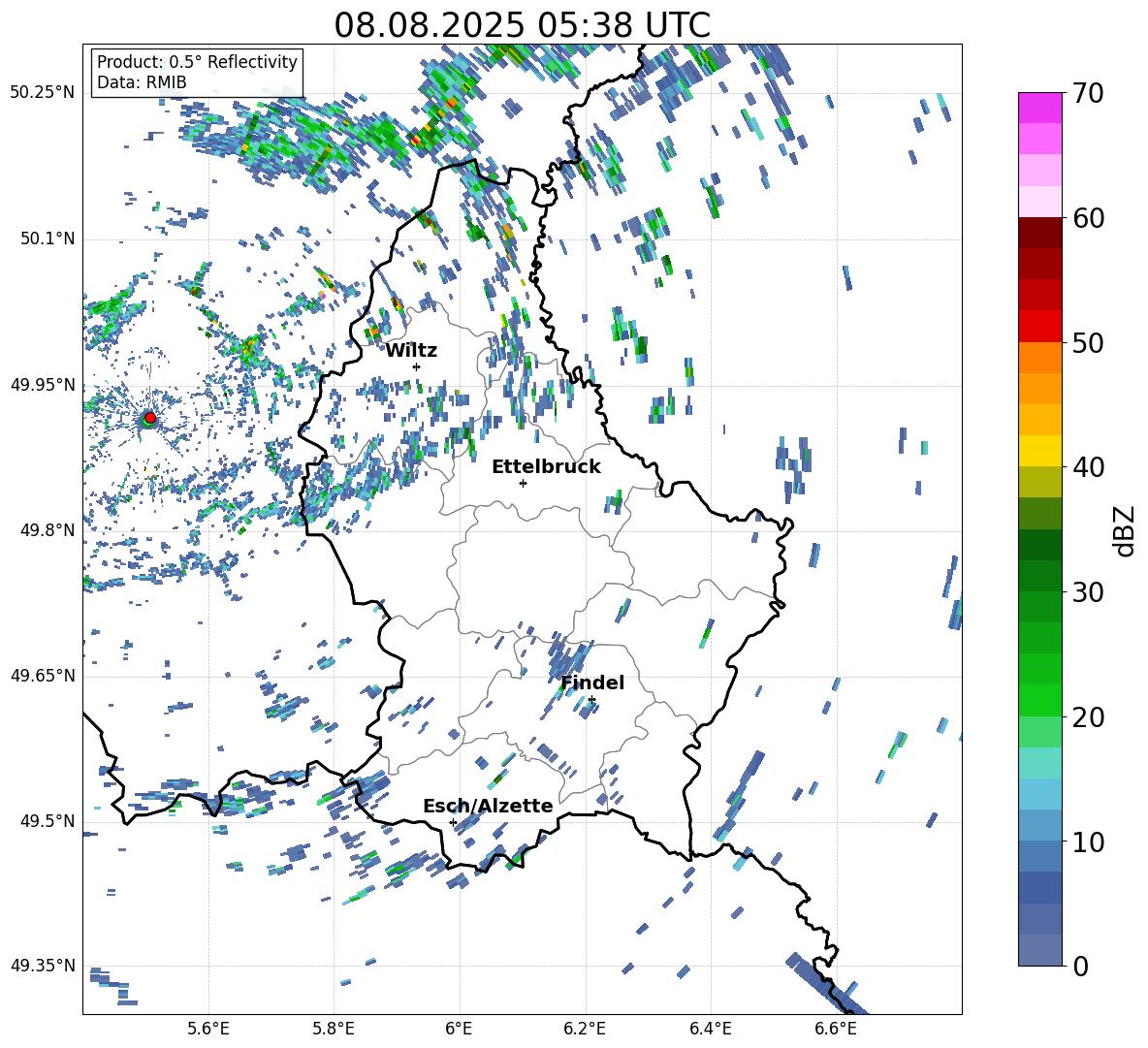Viewport: 1148px width, 1048px height.
Task: Click the colorbar tick label 30
Action: (1088, 592)
